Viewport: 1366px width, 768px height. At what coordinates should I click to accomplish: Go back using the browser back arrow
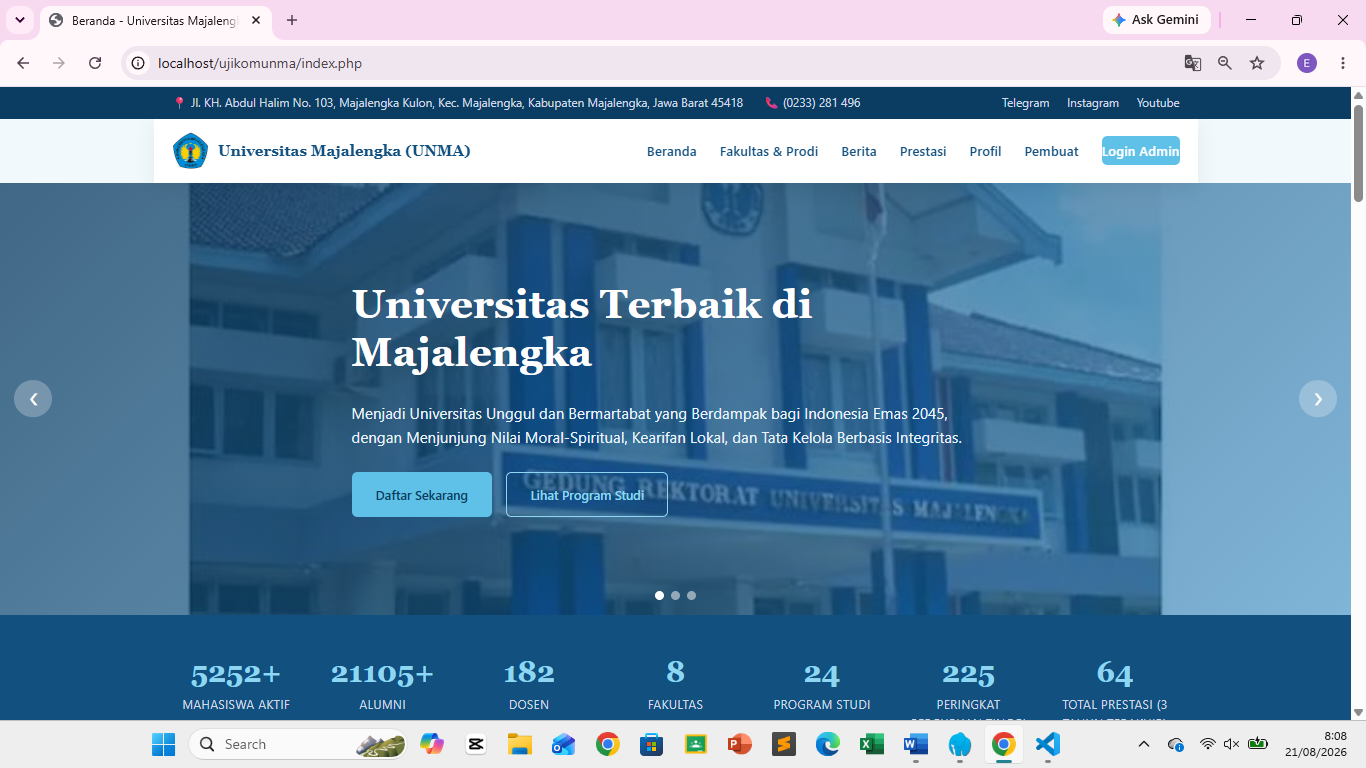click(23, 63)
